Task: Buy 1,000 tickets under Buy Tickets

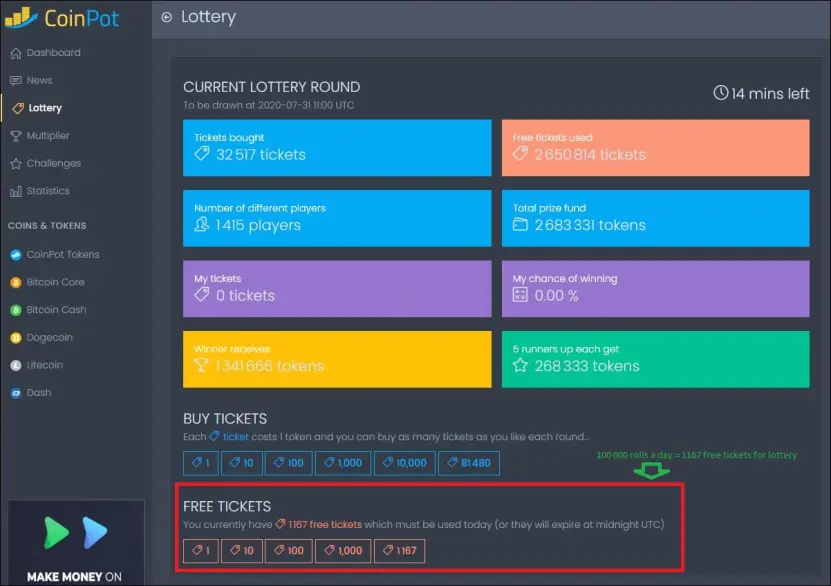Action: [343, 463]
